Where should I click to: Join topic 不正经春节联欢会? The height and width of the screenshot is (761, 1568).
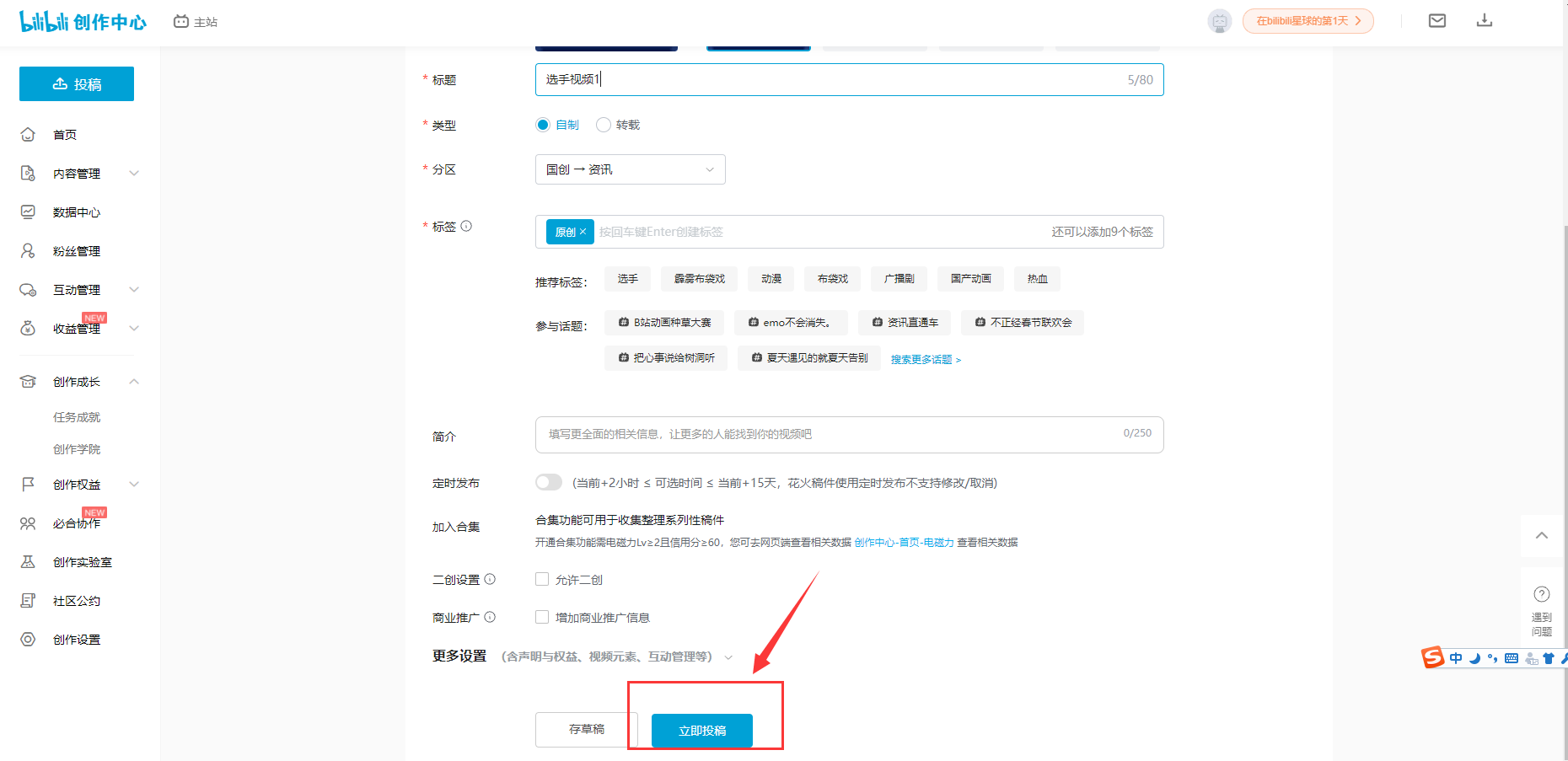(x=1023, y=323)
